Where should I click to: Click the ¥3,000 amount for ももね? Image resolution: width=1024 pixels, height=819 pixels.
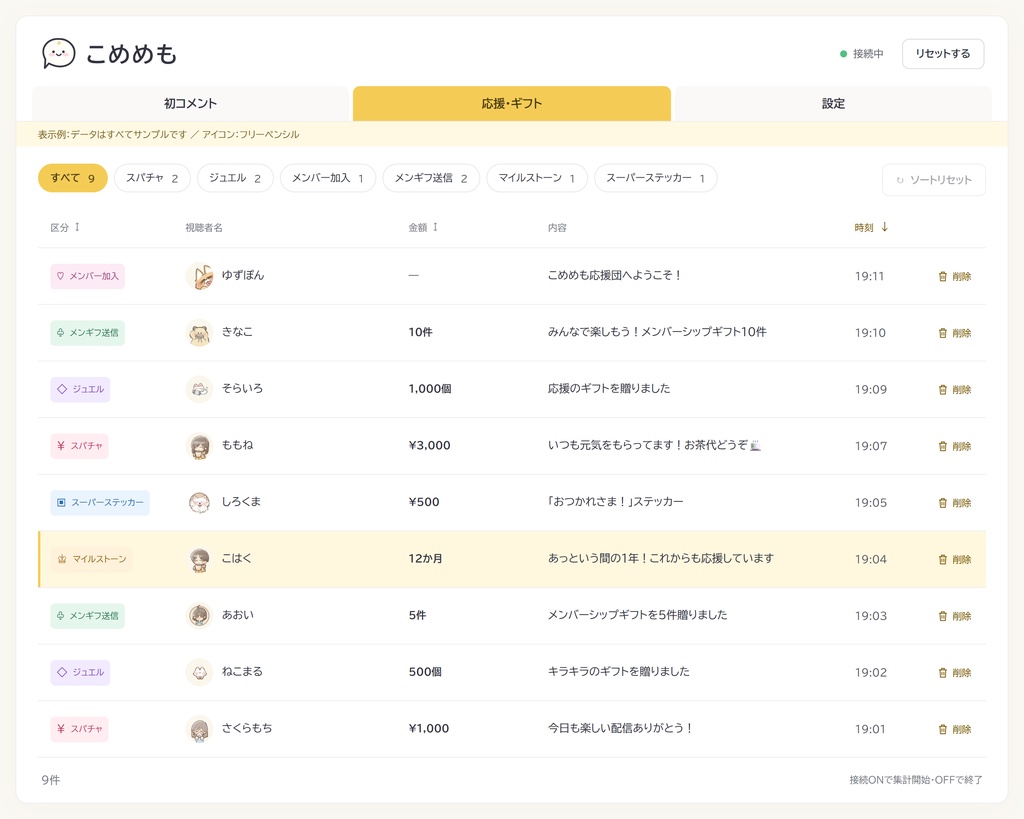pyautogui.click(x=429, y=445)
